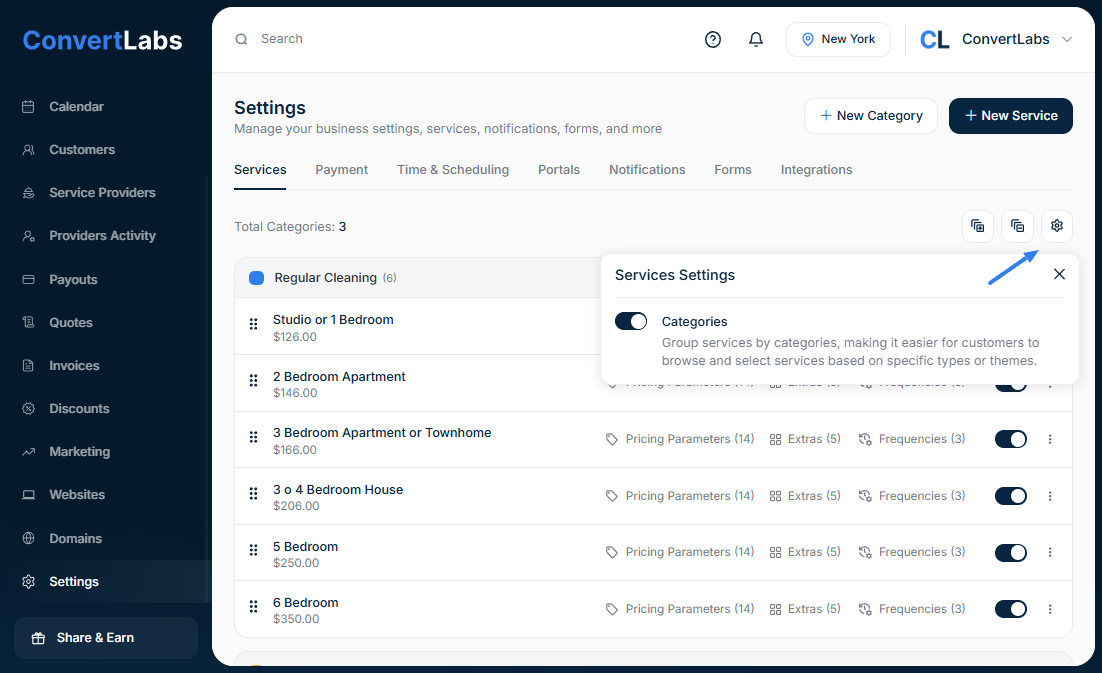Screen dimensions: 1102x673
Task: Switch to the Time & Scheduling tab
Action: coord(452,170)
